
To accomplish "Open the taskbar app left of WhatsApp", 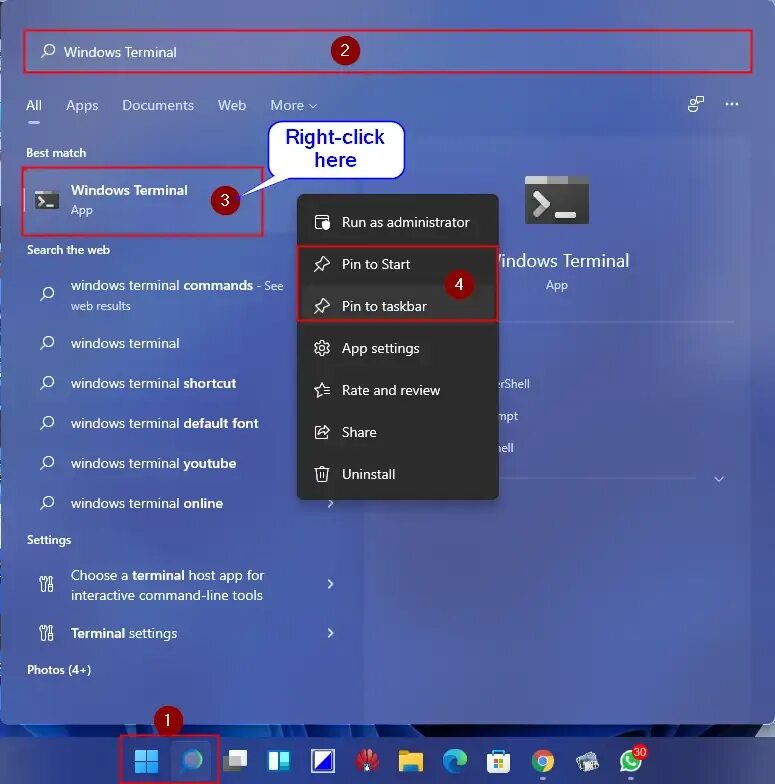I will click(587, 762).
